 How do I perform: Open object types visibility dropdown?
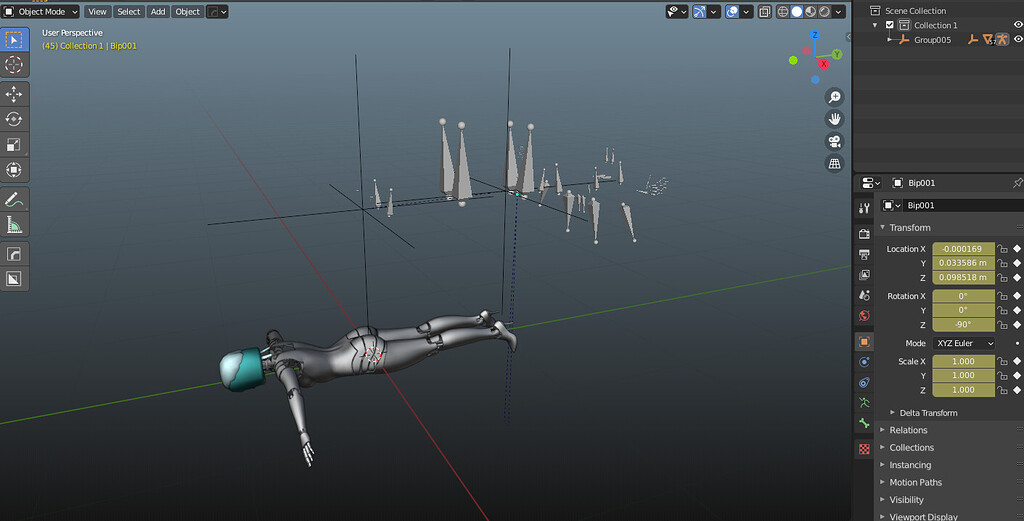[677, 12]
